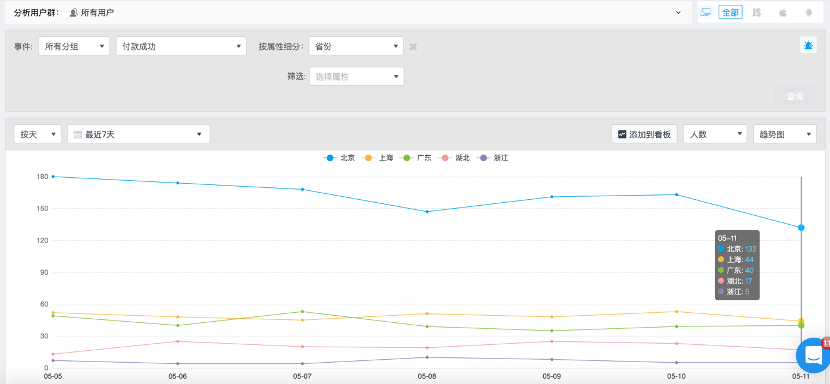Click the 05-10 x-axis label

(x=676, y=377)
